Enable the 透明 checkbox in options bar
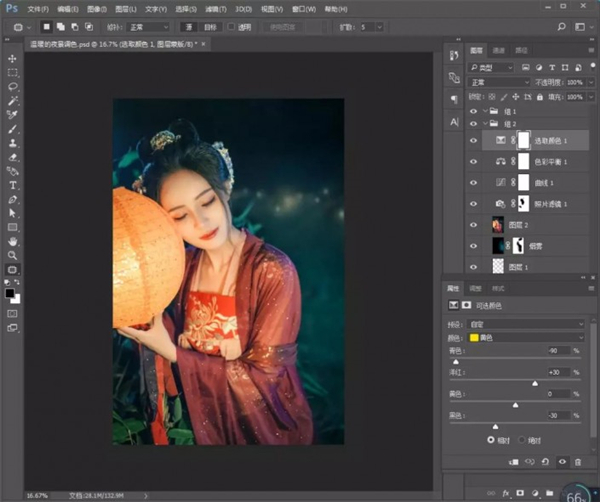The height and width of the screenshot is (502, 600). pyautogui.click(x=233, y=27)
